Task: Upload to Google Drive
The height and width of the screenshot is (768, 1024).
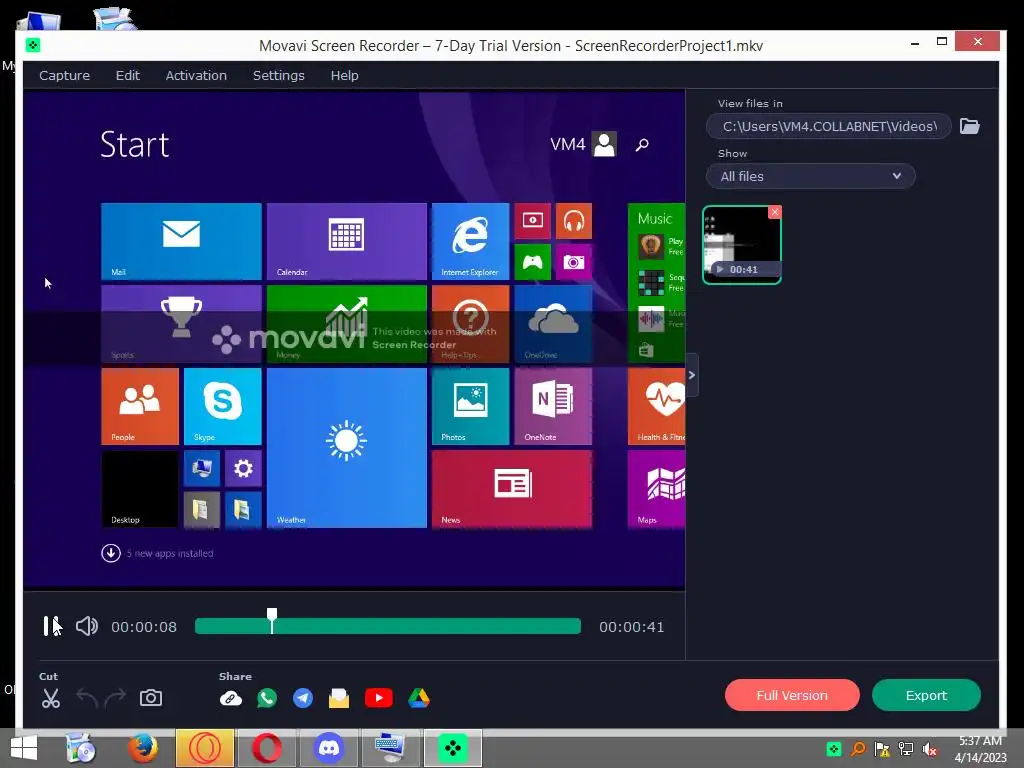Action: 419,698
